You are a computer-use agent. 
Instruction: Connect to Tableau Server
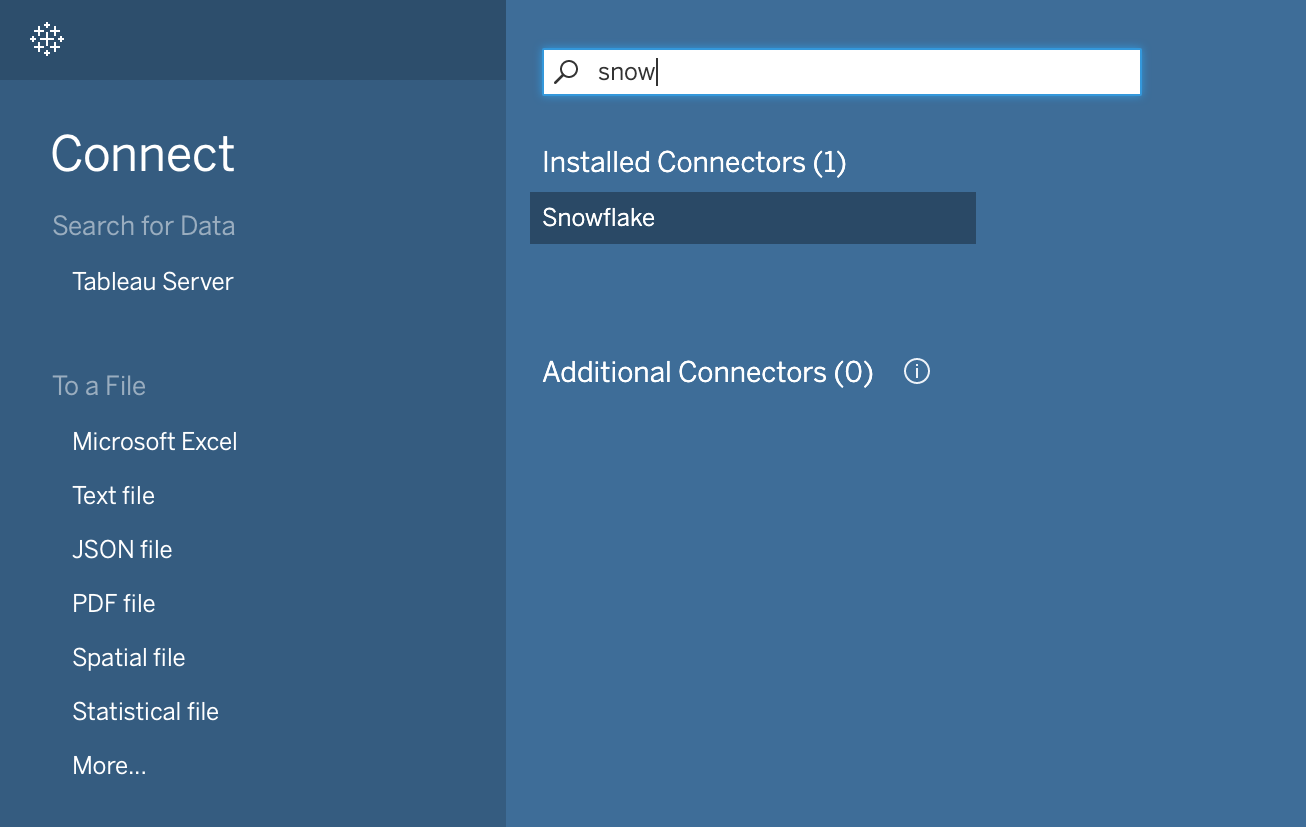pos(153,282)
